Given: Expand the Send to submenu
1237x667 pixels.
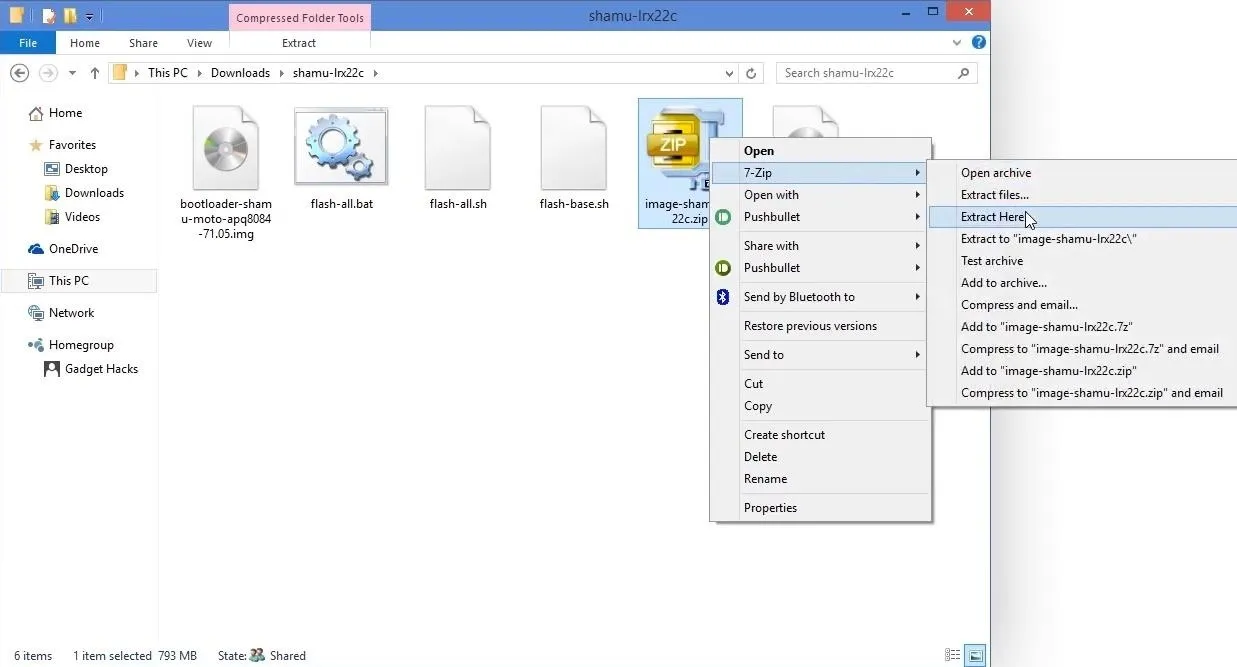Looking at the screenshot, I should point(821,355).
